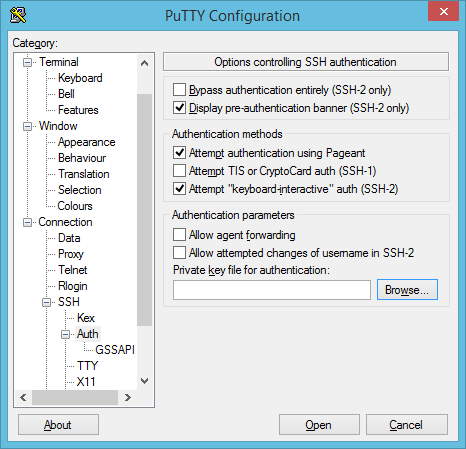Click the horizontal scroll right arrow
Screen dimensions: 466x449
click(x=127, y=397)
